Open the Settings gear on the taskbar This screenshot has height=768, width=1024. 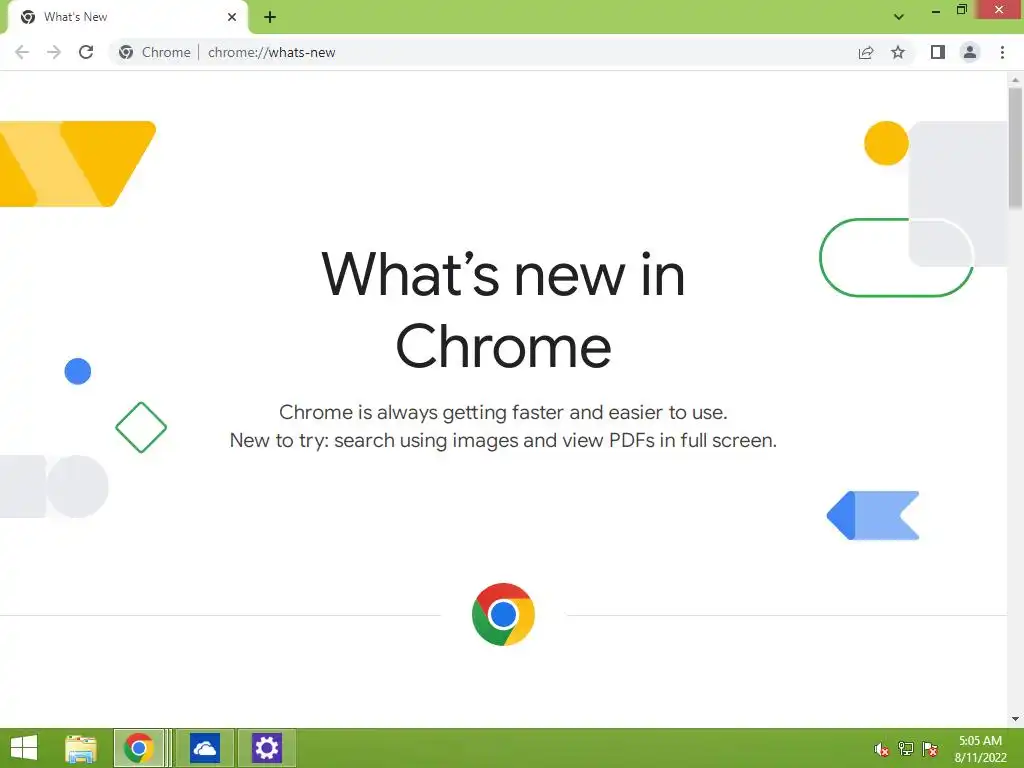click(266, 748)
